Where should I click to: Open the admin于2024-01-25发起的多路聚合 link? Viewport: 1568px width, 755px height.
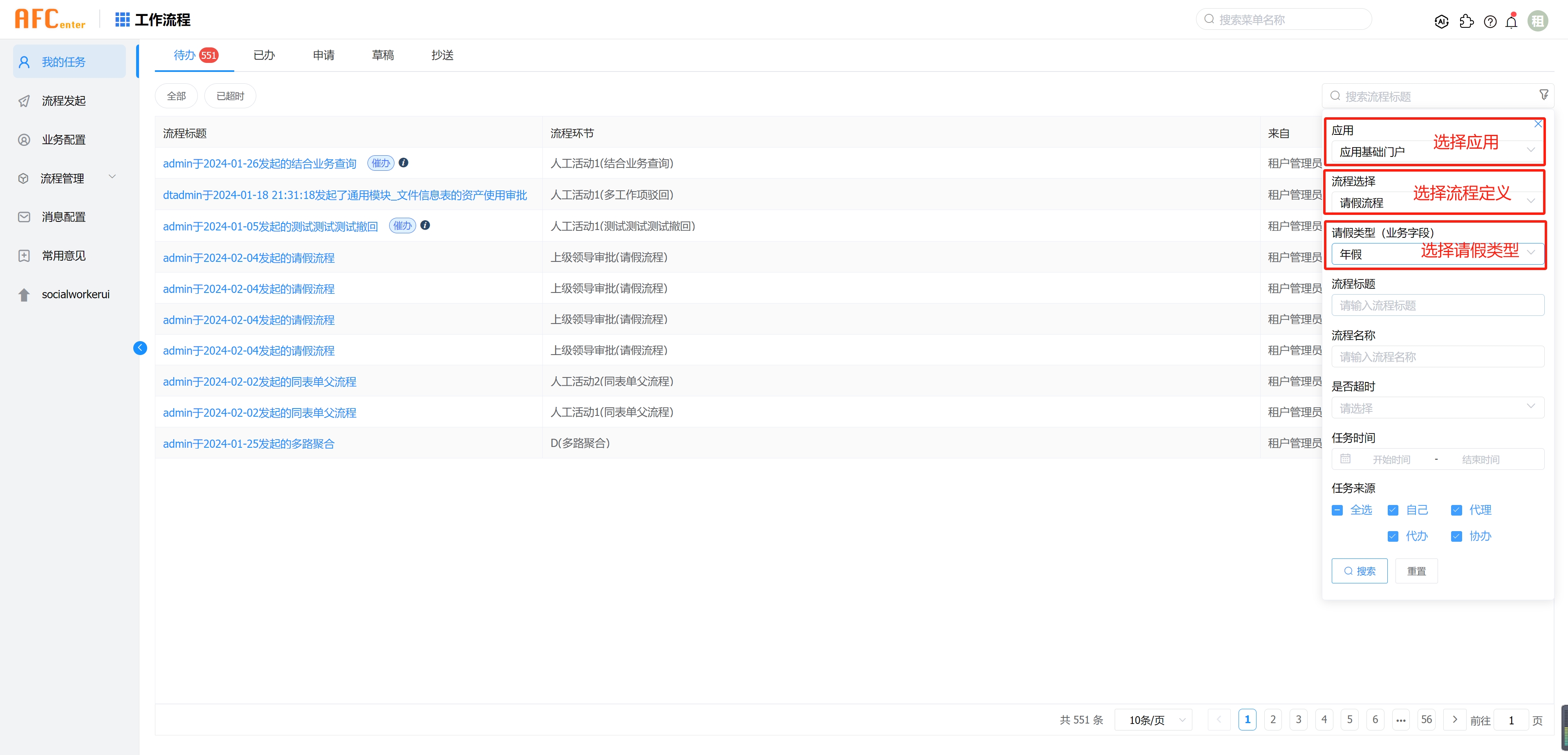point(249,444)
